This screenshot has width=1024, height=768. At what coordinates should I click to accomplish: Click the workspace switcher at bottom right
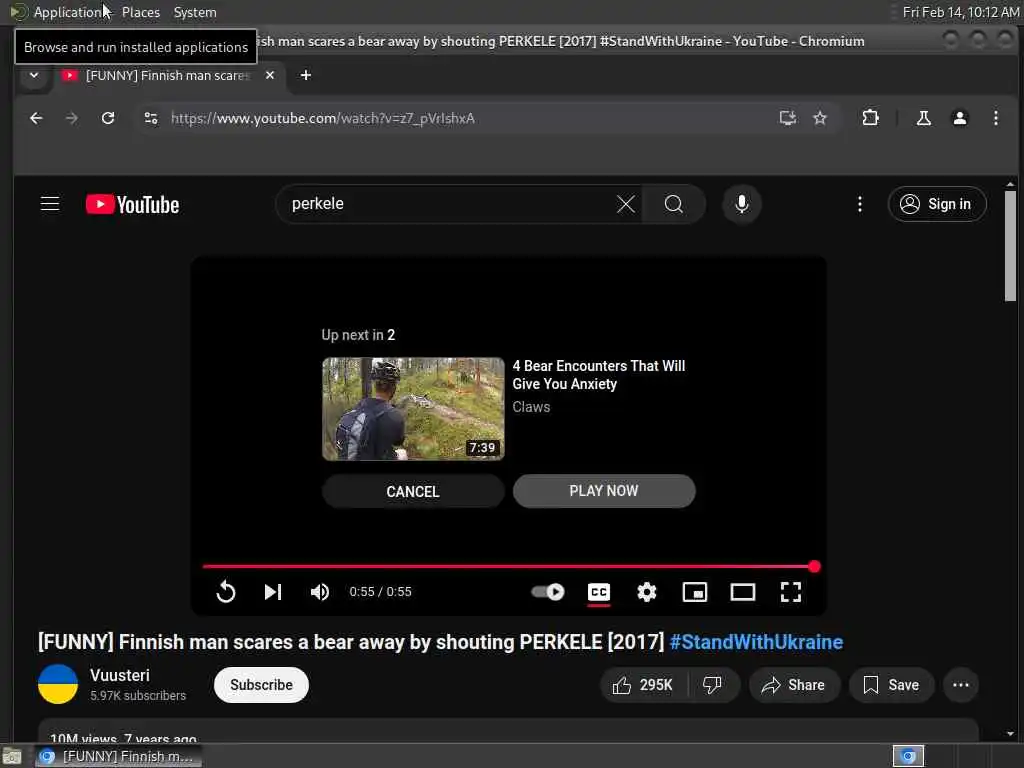908,756
